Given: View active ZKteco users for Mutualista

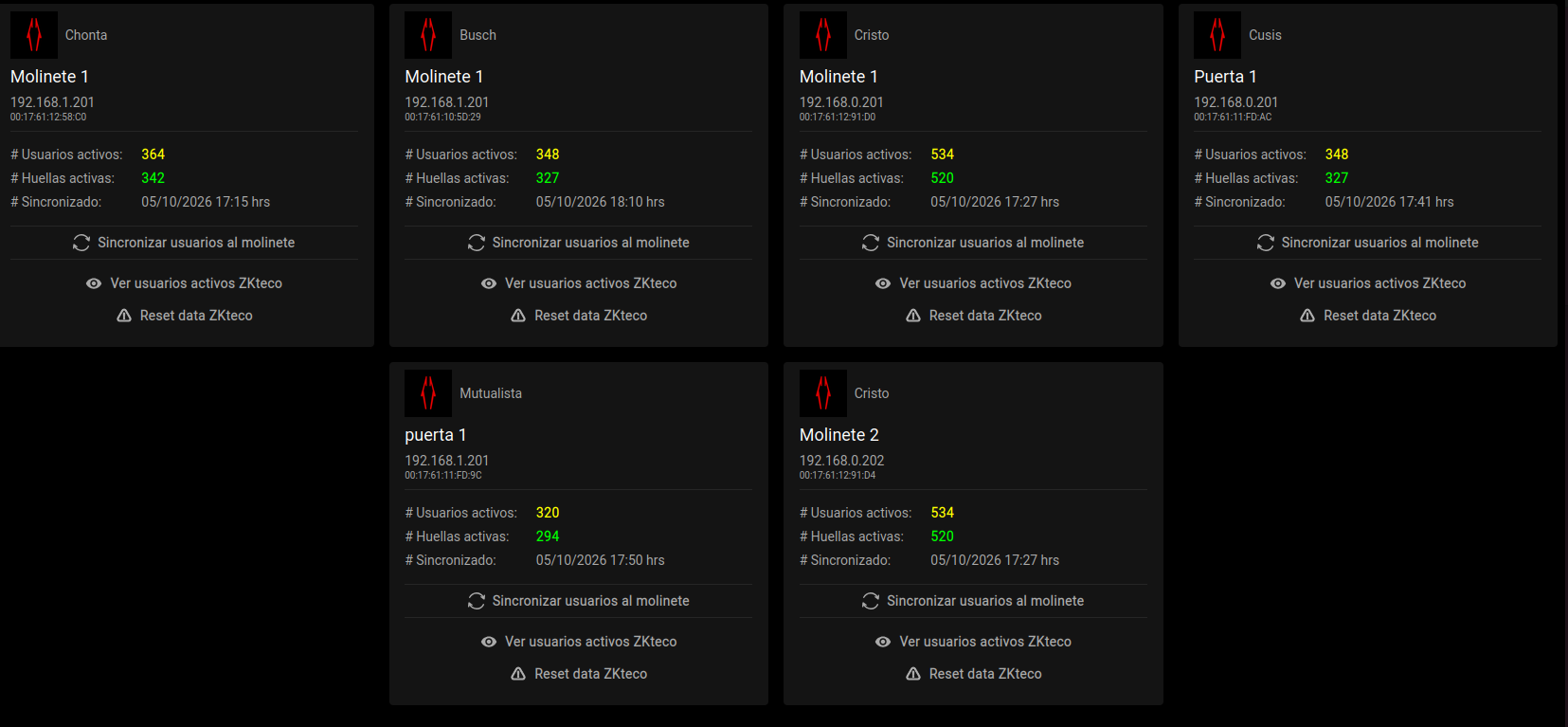Looking at the screenshot, I should click(579, 642).
